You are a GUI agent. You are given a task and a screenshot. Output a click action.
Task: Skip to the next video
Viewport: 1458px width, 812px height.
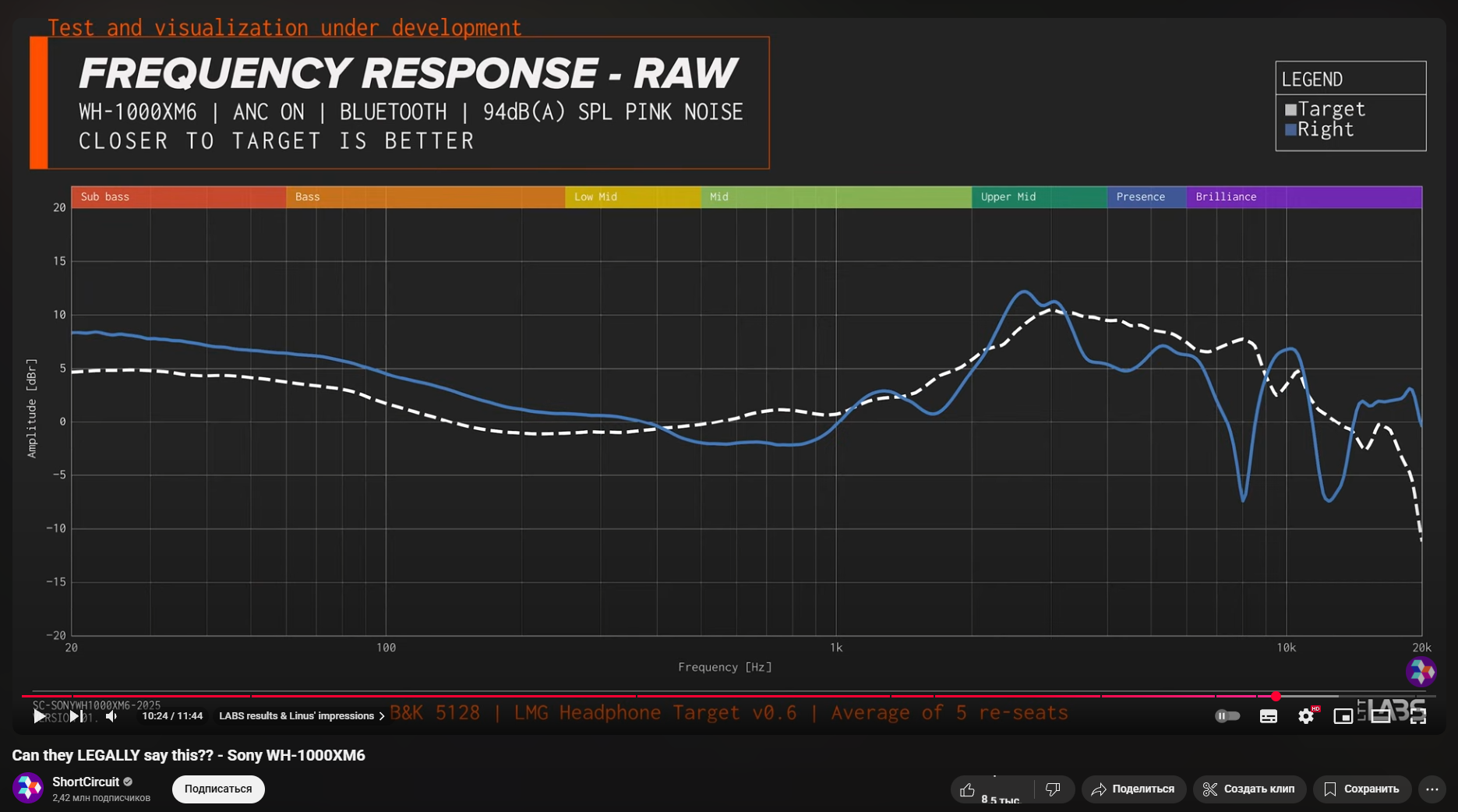coord(76,716)
